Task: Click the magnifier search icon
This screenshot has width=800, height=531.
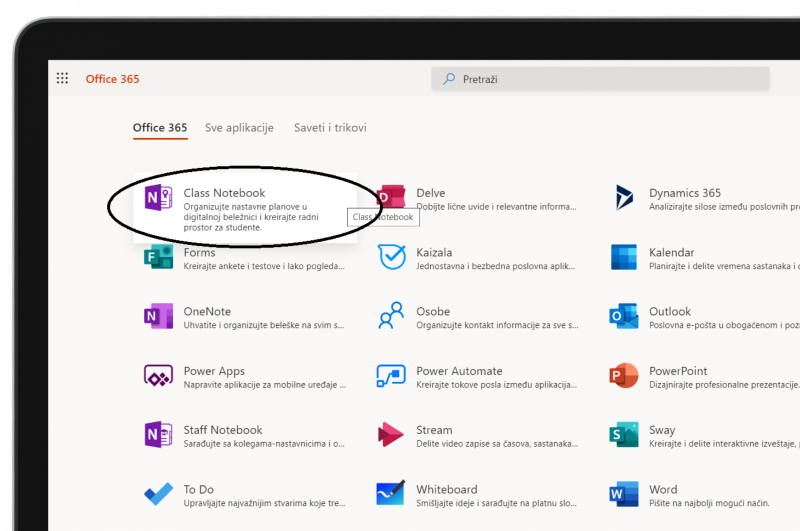Action: (x=449, y=79)
